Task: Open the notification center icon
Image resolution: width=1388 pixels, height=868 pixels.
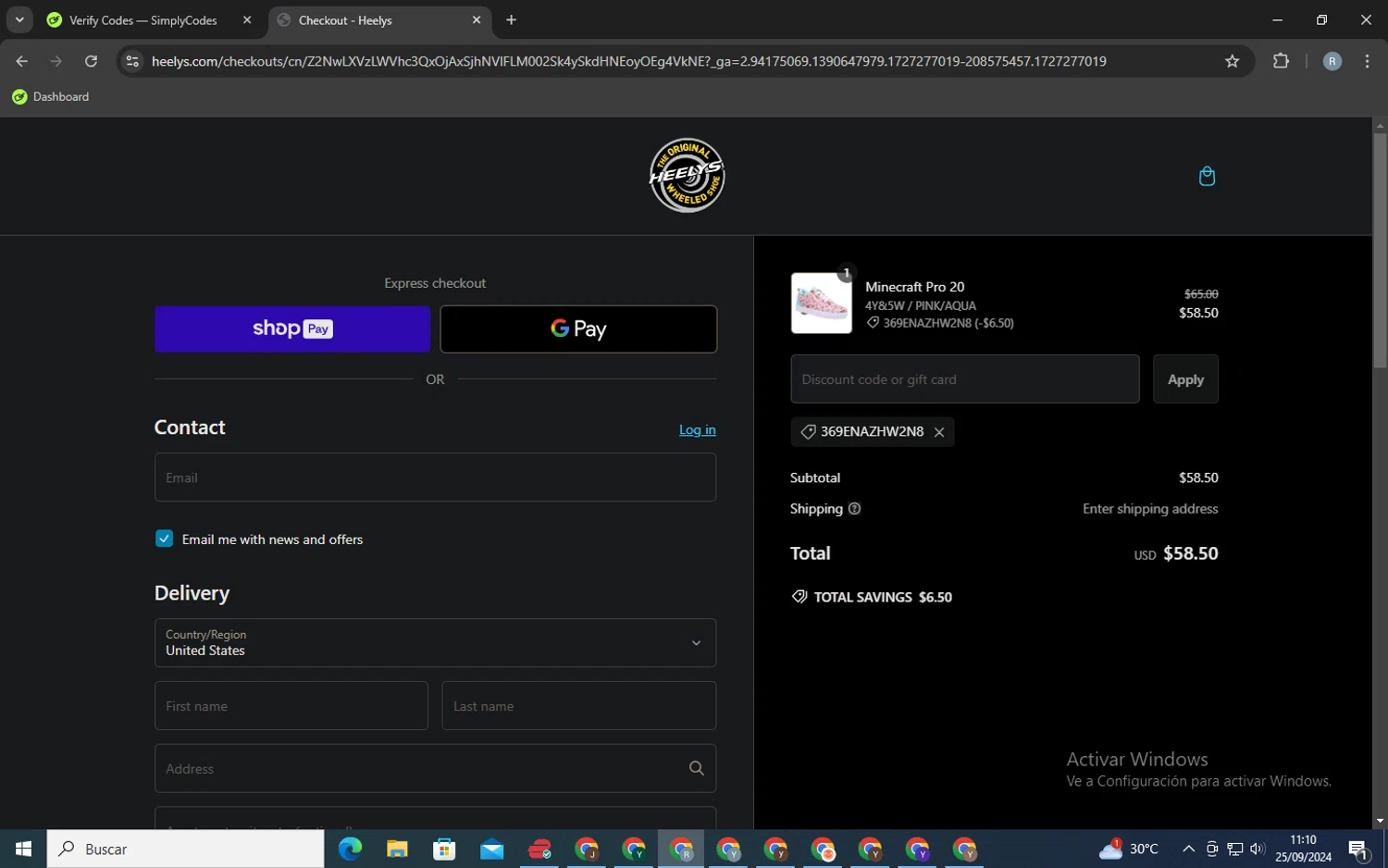Action: 1358,849
